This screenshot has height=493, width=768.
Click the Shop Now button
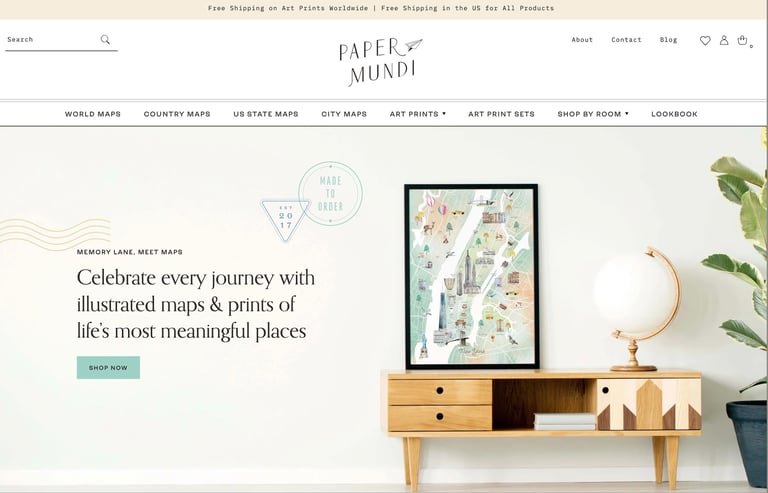pyautogui.click(x=108, y=368)
